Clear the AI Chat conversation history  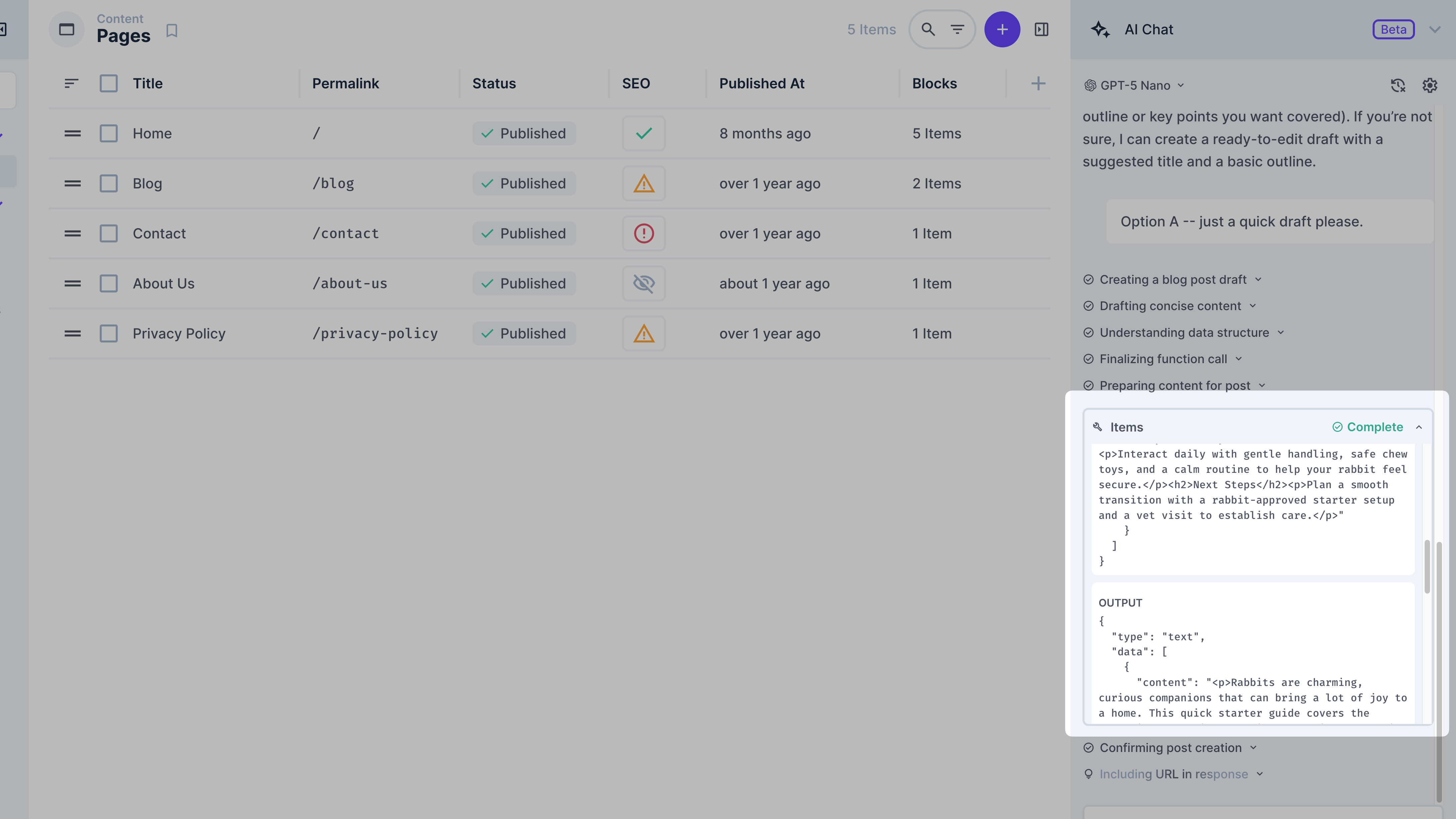(x=1398, y=85)
